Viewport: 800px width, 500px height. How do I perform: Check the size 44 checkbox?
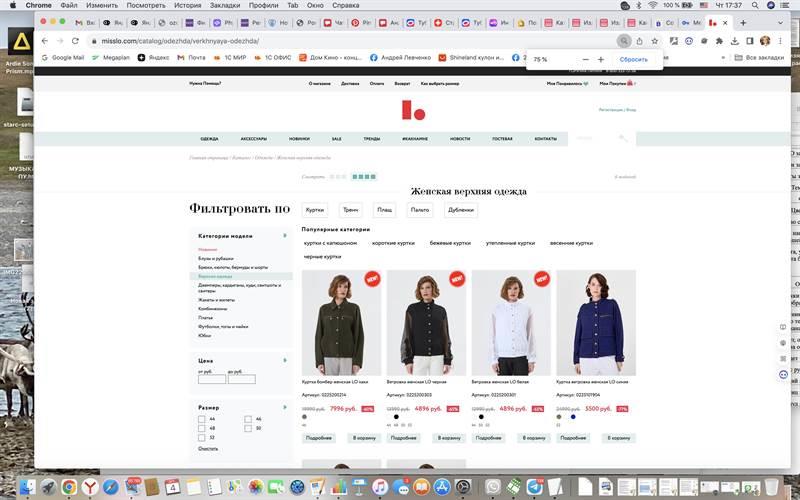tap(202, 419)
